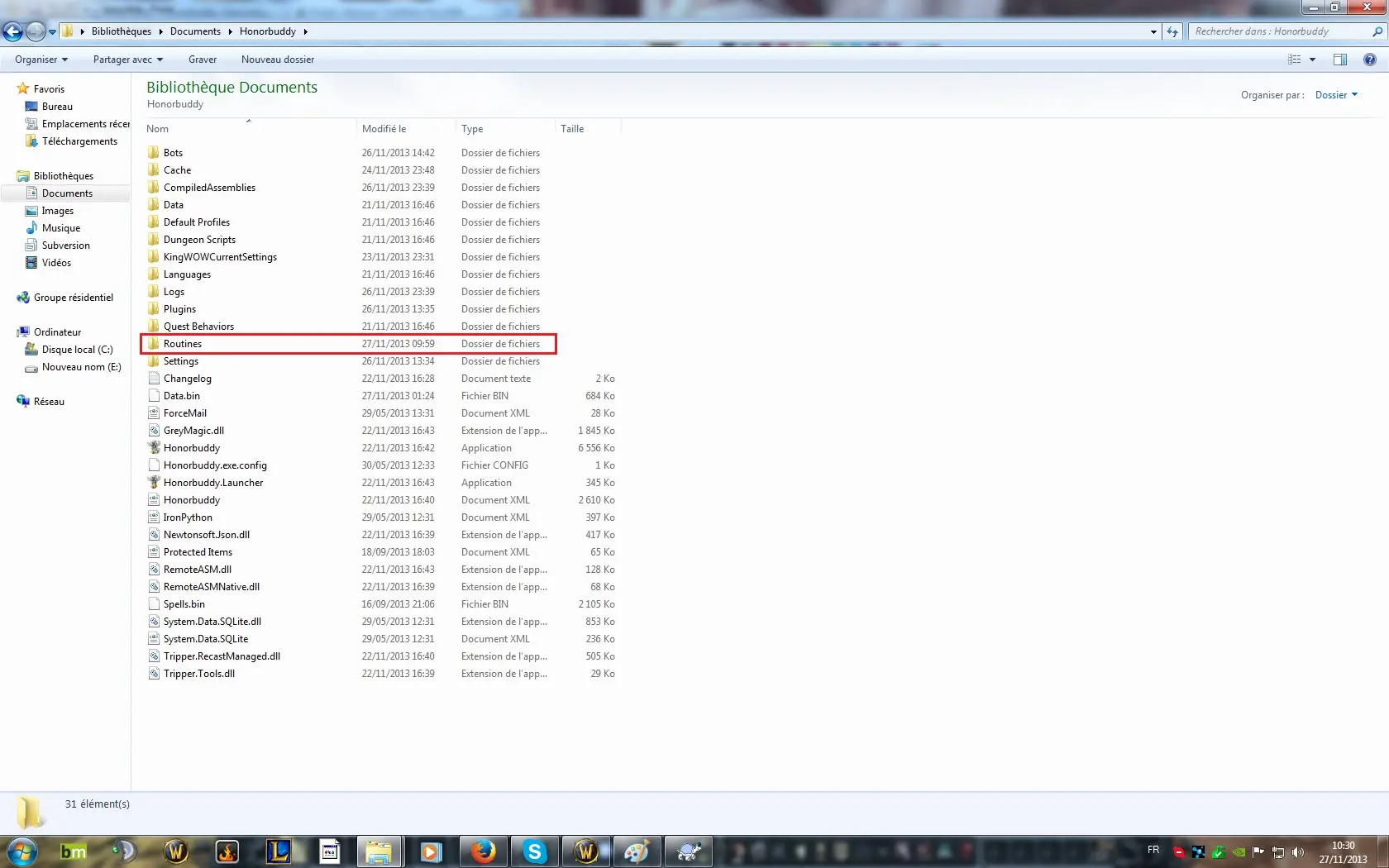This screenshot has height=868, width=1389.
Task: Select the Changelog text document icon
Action: [x=154, y=379]
